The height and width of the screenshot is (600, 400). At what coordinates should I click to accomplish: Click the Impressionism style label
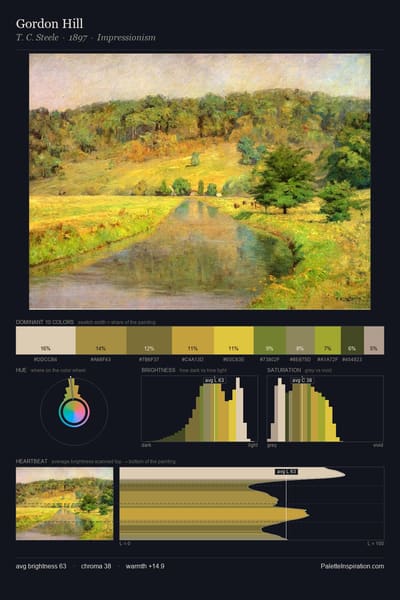tap(126, 38)
